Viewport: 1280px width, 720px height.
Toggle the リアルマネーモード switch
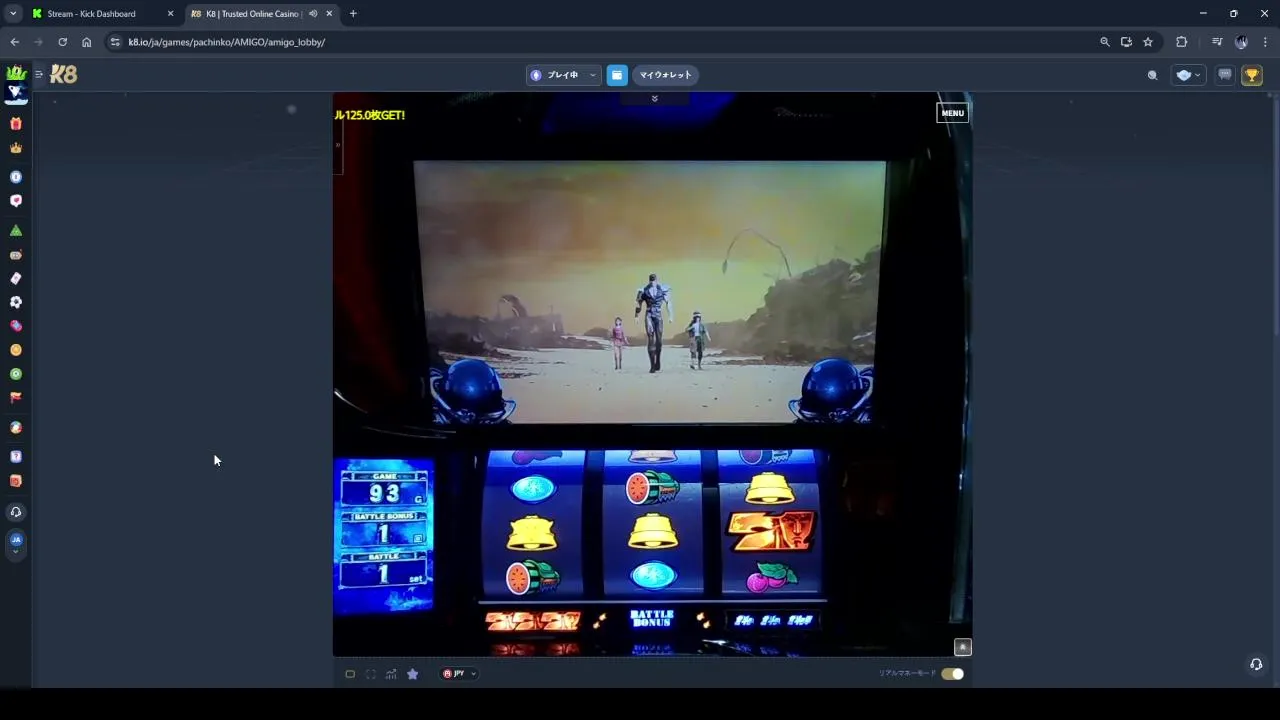[x=953, y=674]
